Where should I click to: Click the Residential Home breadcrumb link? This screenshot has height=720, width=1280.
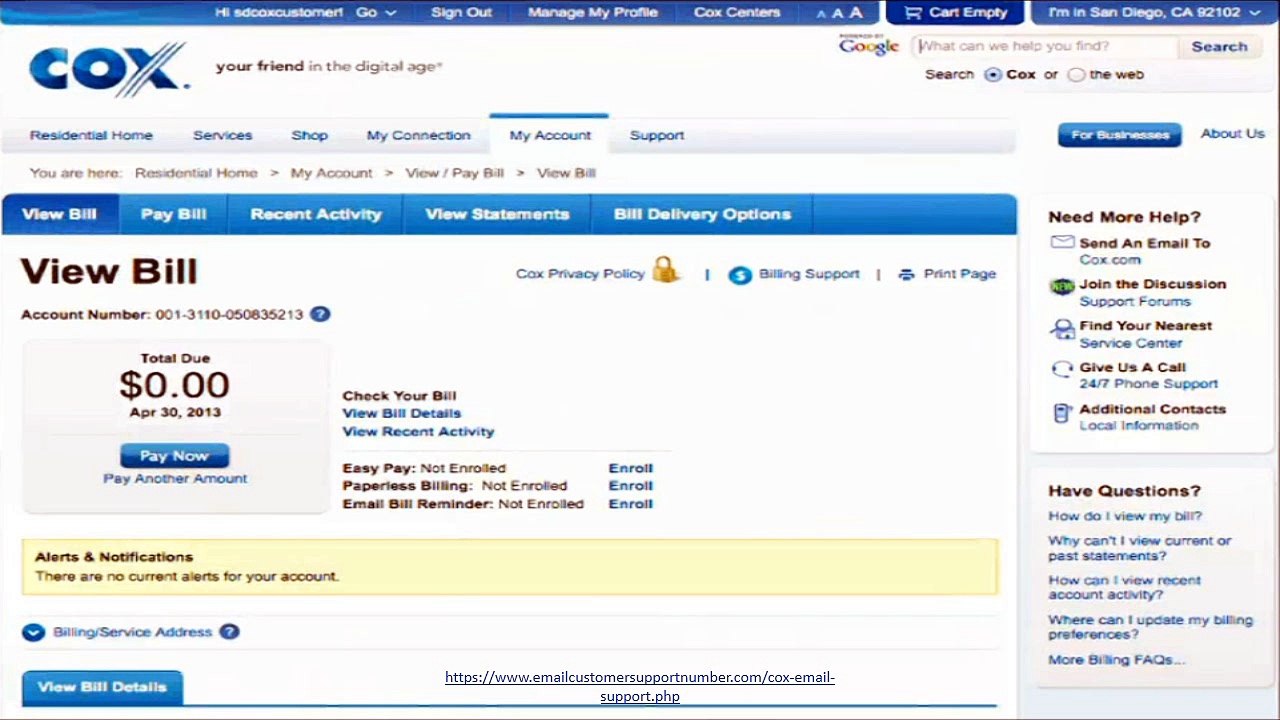(x=196, y=173)
